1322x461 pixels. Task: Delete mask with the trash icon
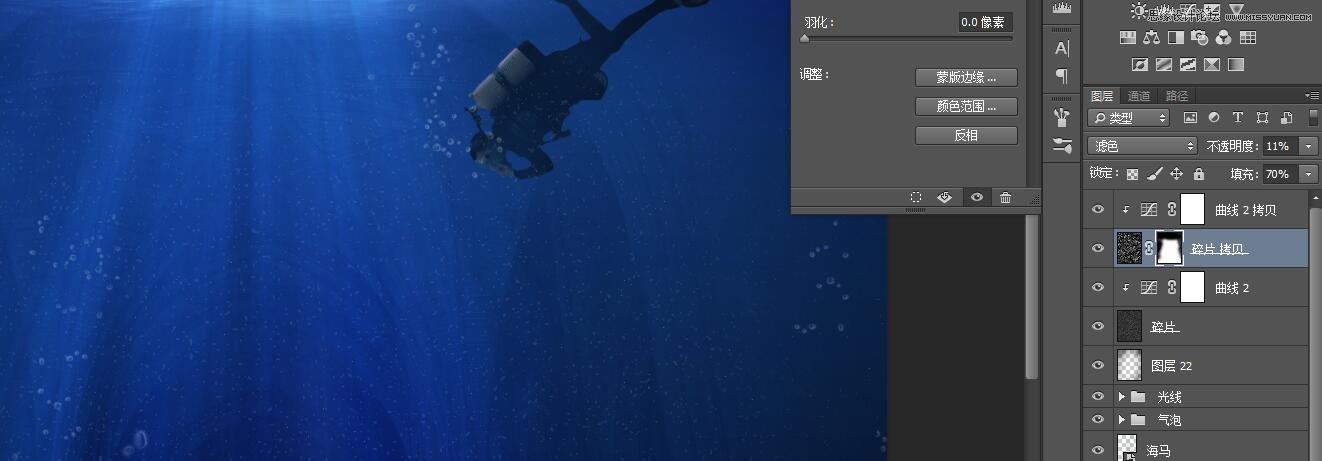(1006, 198)
